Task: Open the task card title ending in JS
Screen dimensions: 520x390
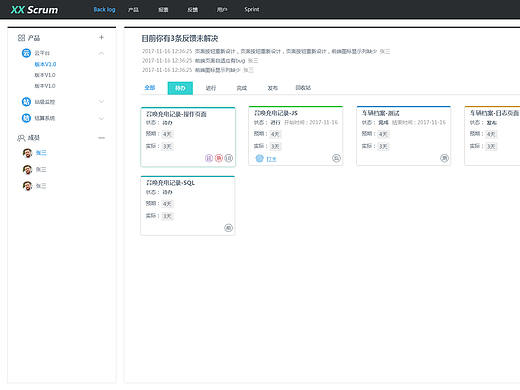Action: 275,113
